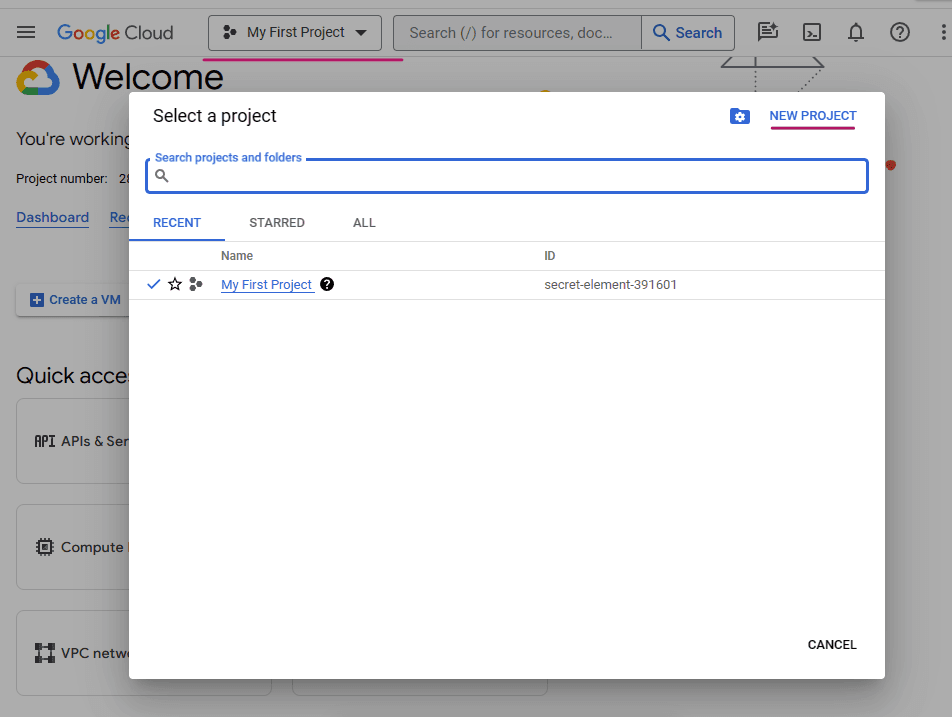Open VPC network quick access card
This screenshot has height=717, width=952.
coord(73,653)
